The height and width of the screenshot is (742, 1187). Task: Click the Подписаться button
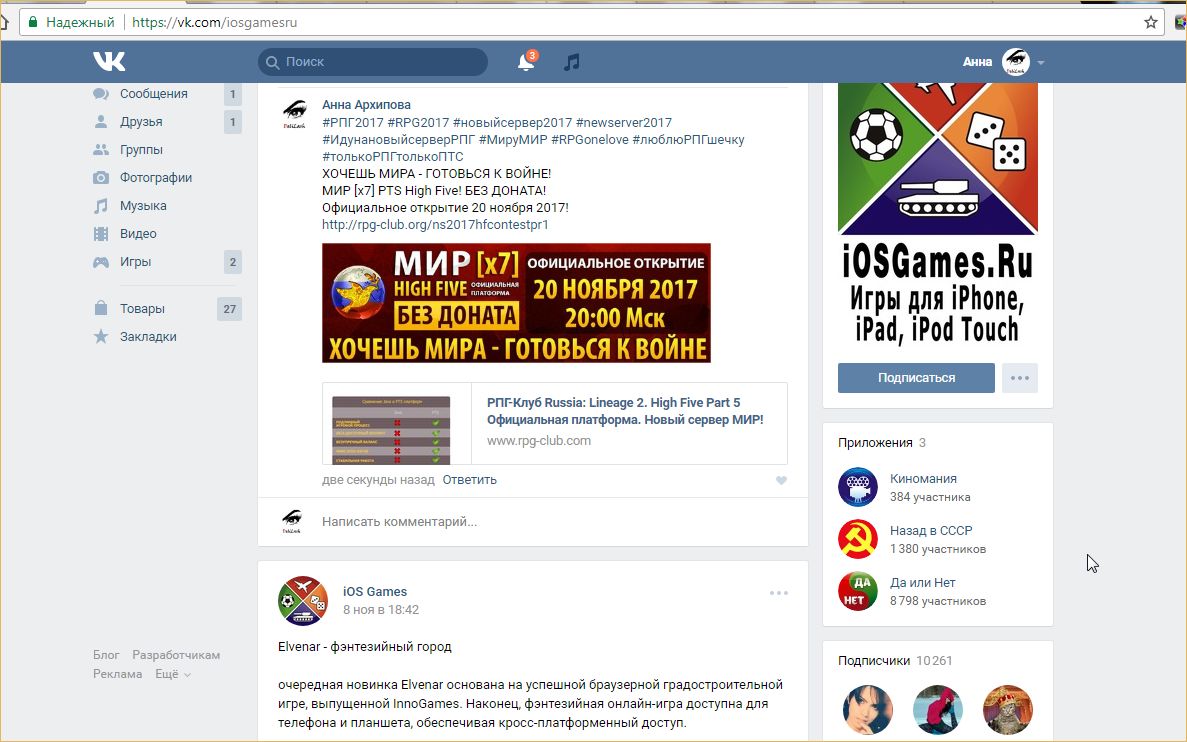point(916,378)
